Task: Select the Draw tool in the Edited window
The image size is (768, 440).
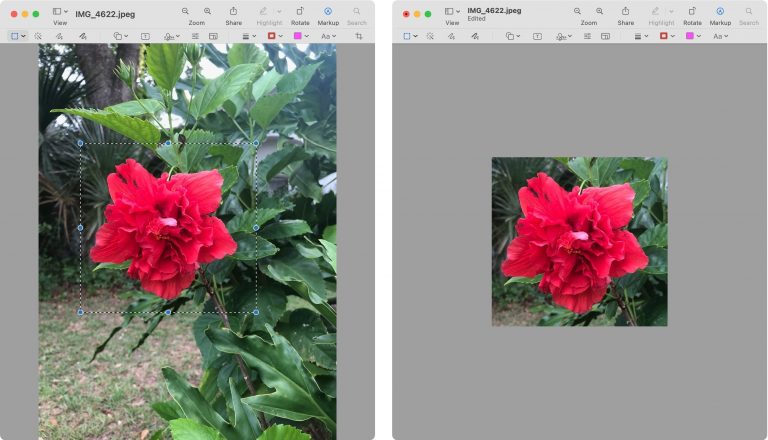Action: (x=475, y=36)
